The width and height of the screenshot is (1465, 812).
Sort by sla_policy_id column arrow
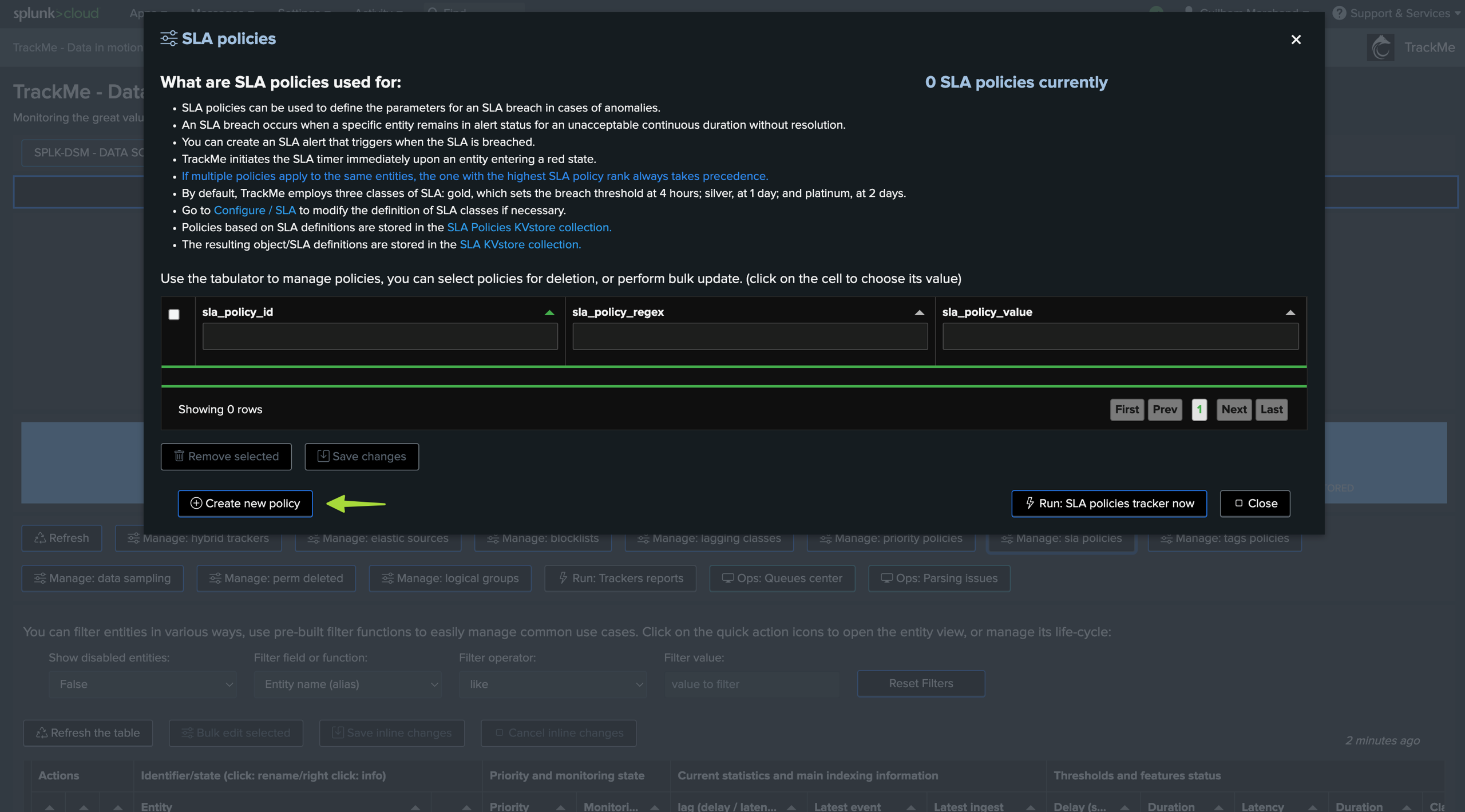(x=549, y=312)
